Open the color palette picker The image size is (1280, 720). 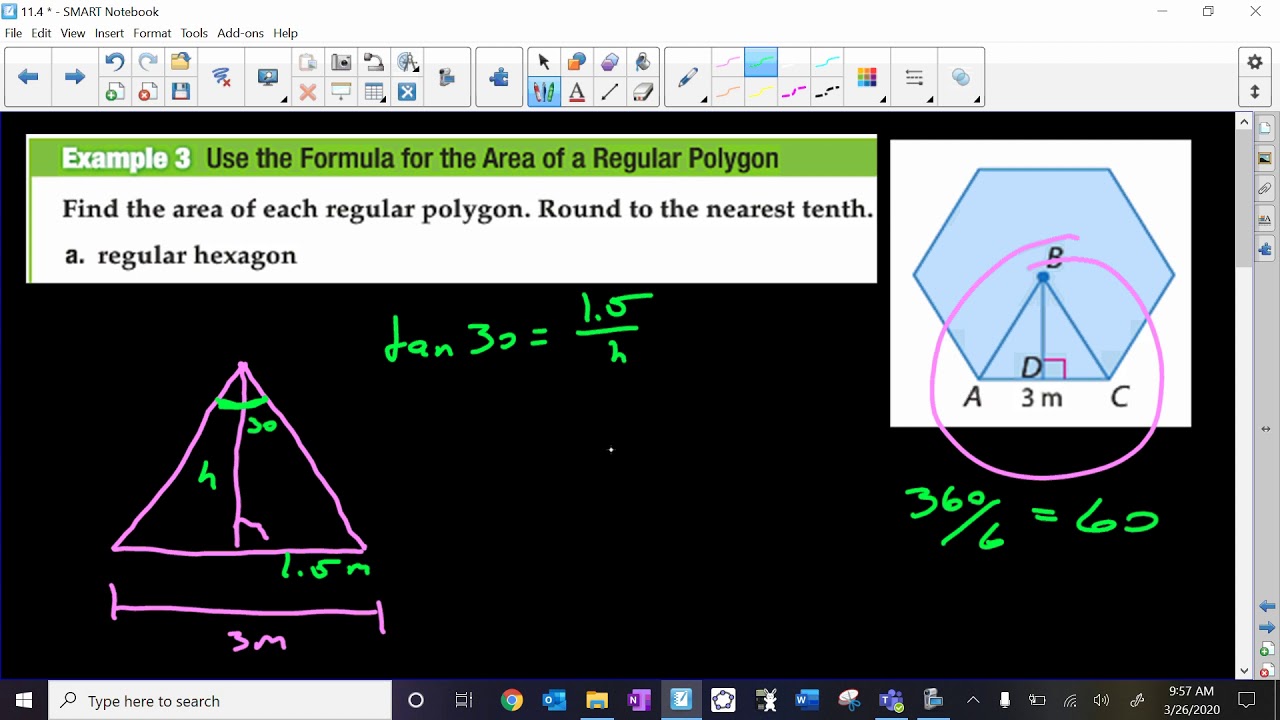pos(867,77)
